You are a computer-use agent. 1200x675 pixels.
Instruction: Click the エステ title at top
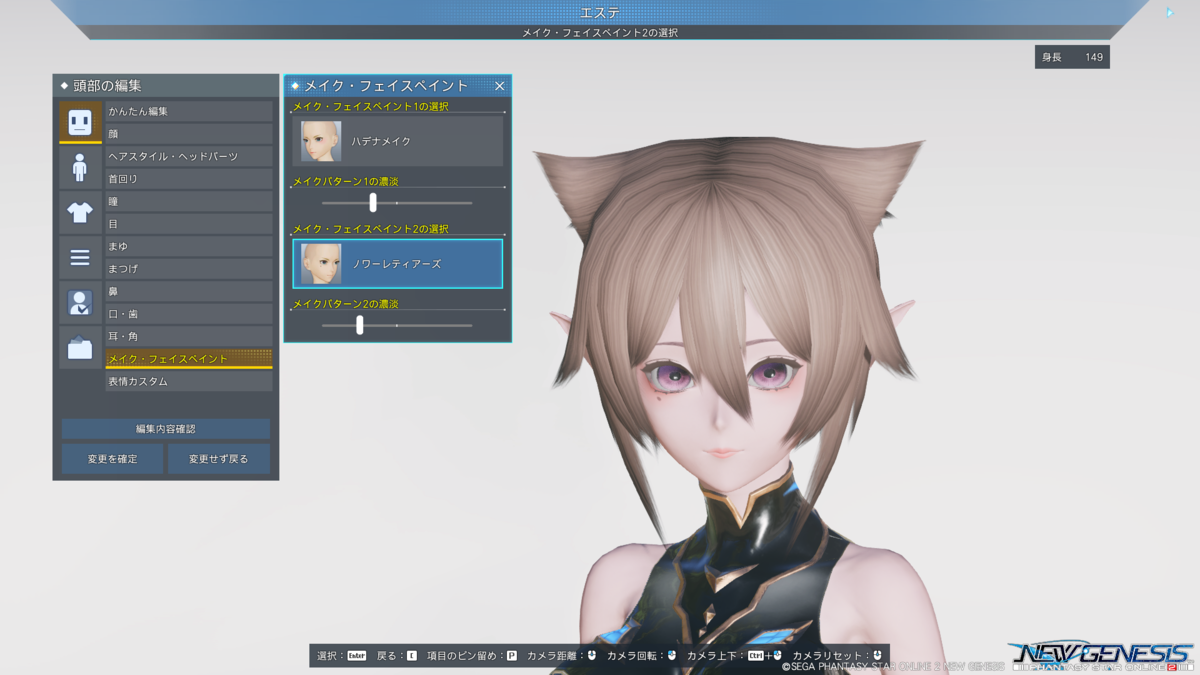pos(599,12)
